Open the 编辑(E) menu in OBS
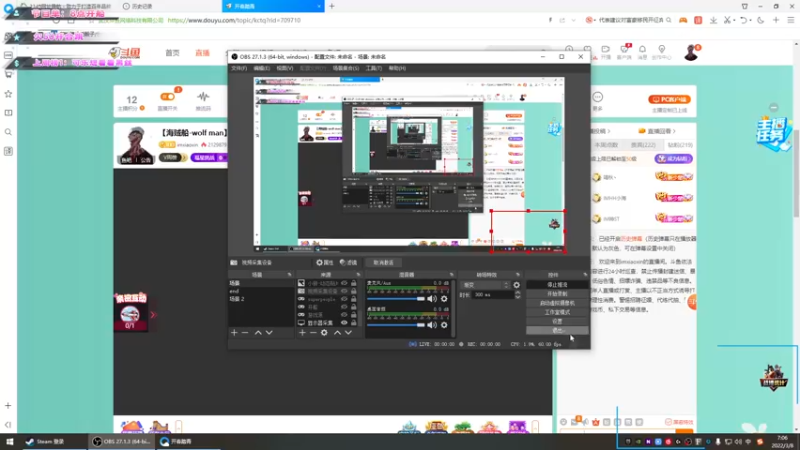The width and height of the screenshot is (800, 450). point(261,68)
